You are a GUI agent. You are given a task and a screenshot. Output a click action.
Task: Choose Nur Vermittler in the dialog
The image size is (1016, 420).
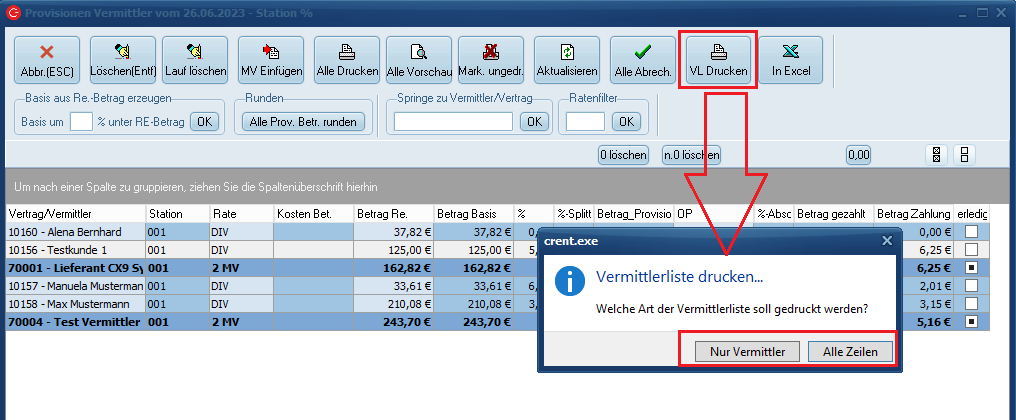741,350
